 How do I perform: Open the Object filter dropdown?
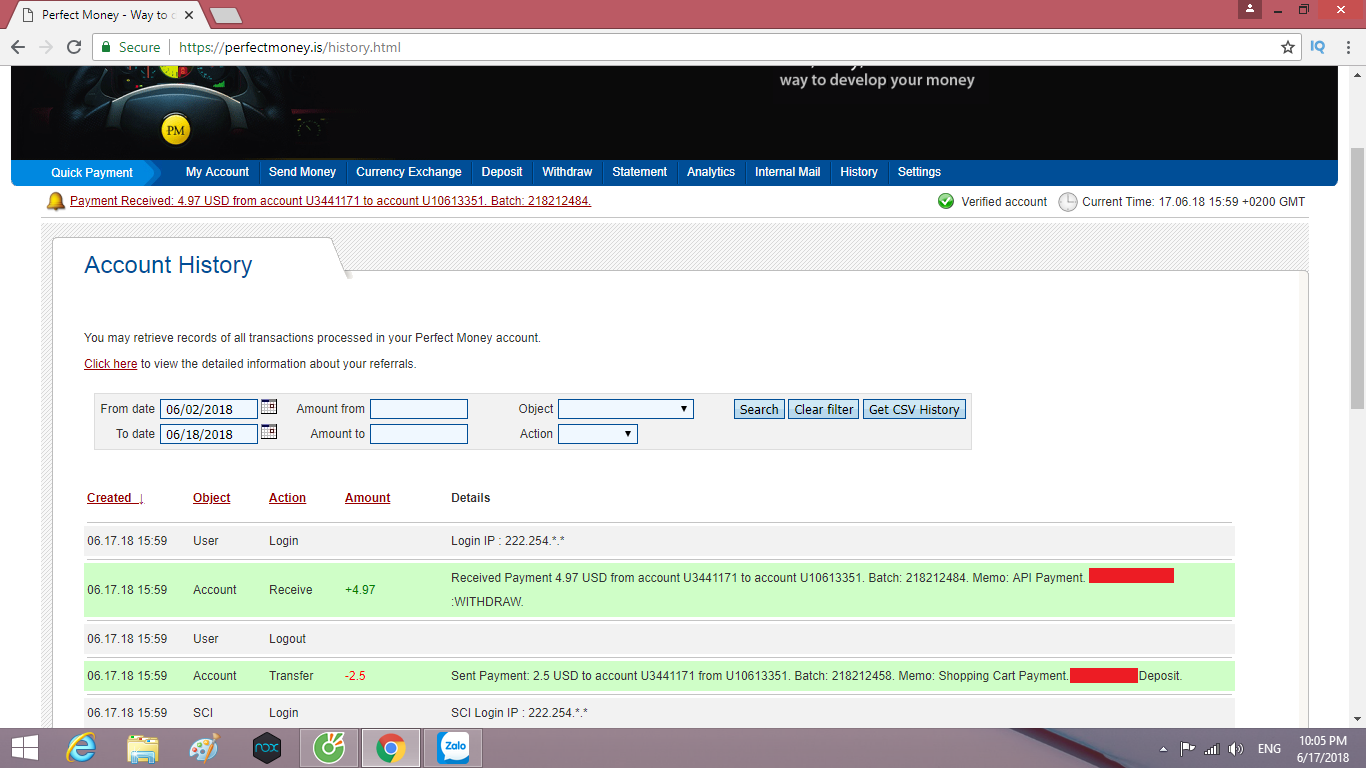pos(625,409)
